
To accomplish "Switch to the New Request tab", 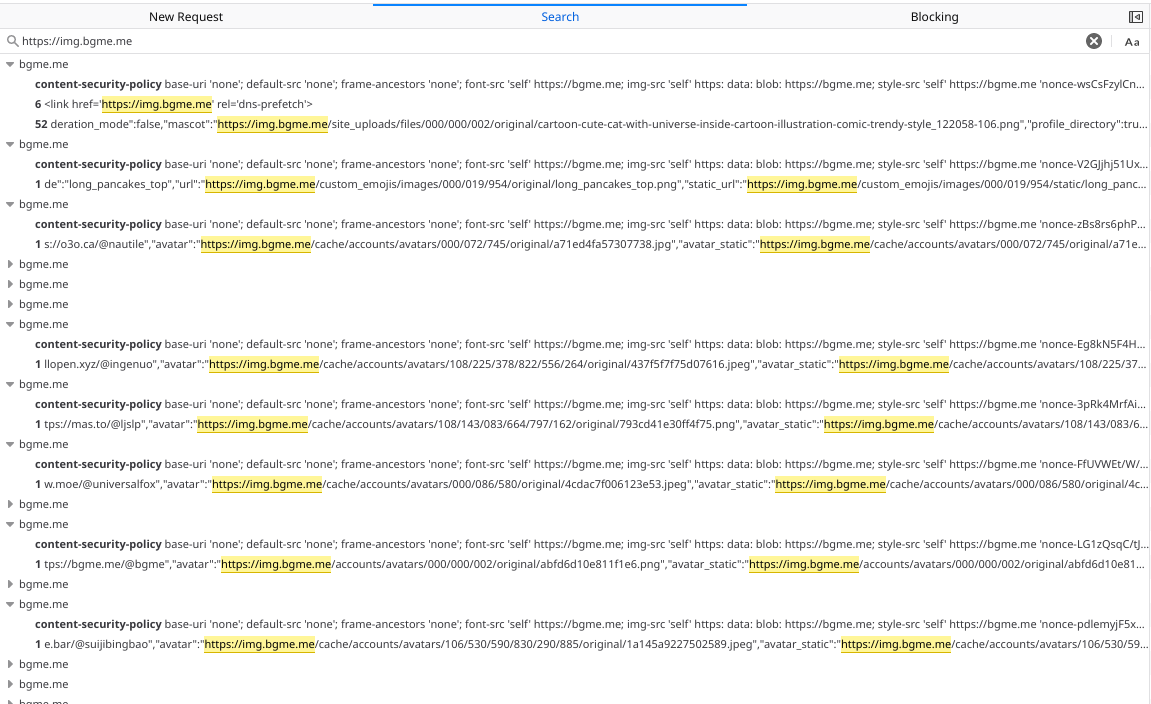I will pyautogui.click(x=186, y=17).
